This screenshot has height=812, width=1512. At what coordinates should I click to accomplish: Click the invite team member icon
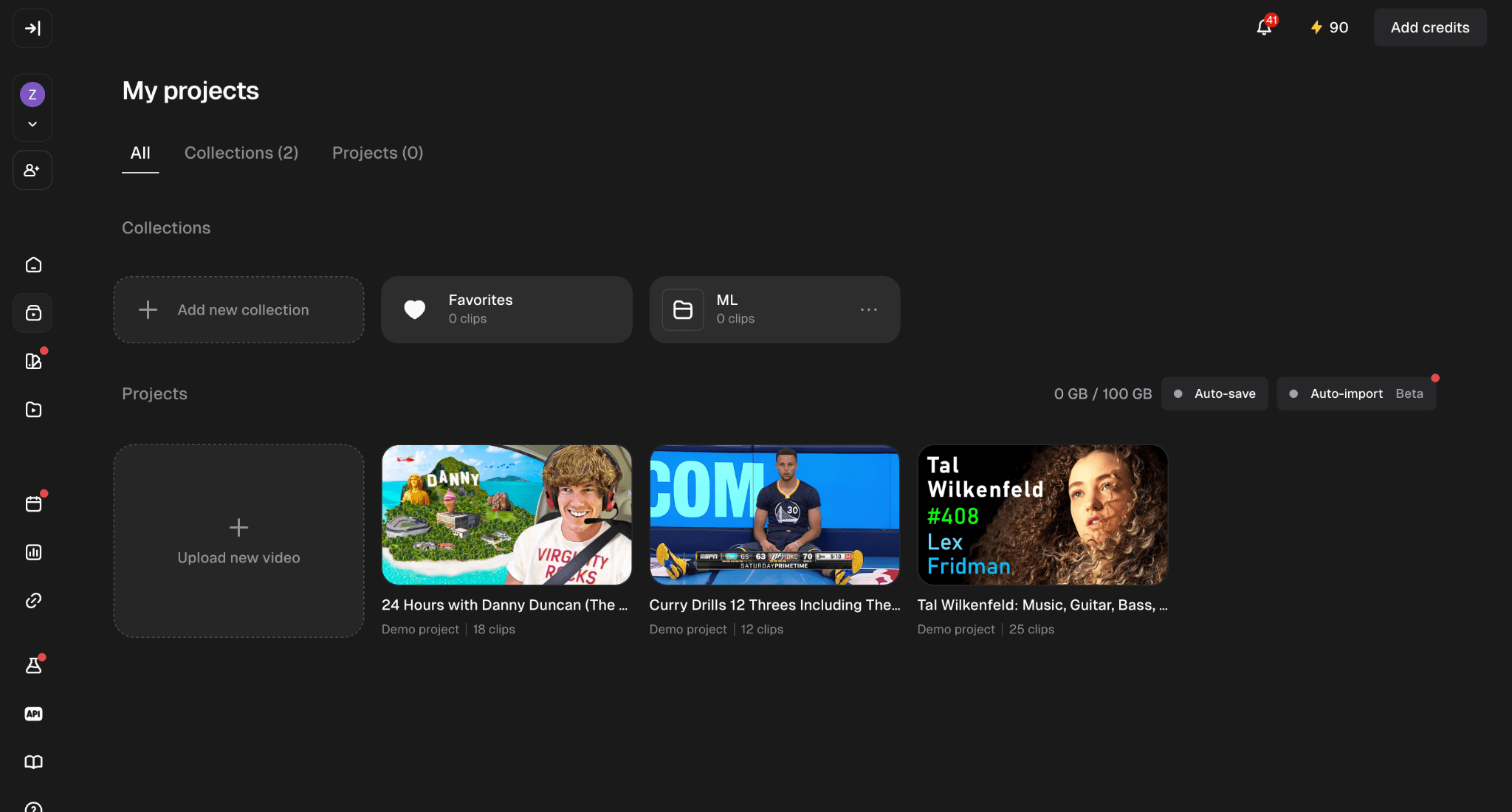[x=32, y=170]
